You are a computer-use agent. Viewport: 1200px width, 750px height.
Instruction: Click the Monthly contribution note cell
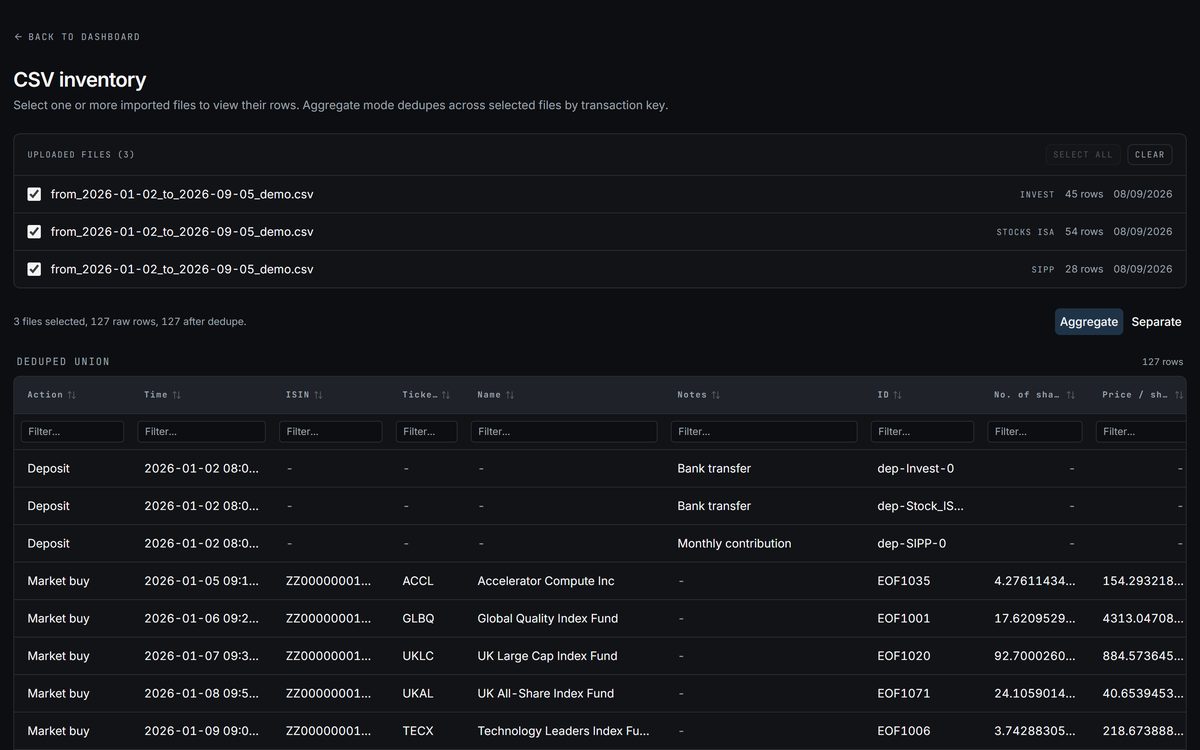pos(734,544)
